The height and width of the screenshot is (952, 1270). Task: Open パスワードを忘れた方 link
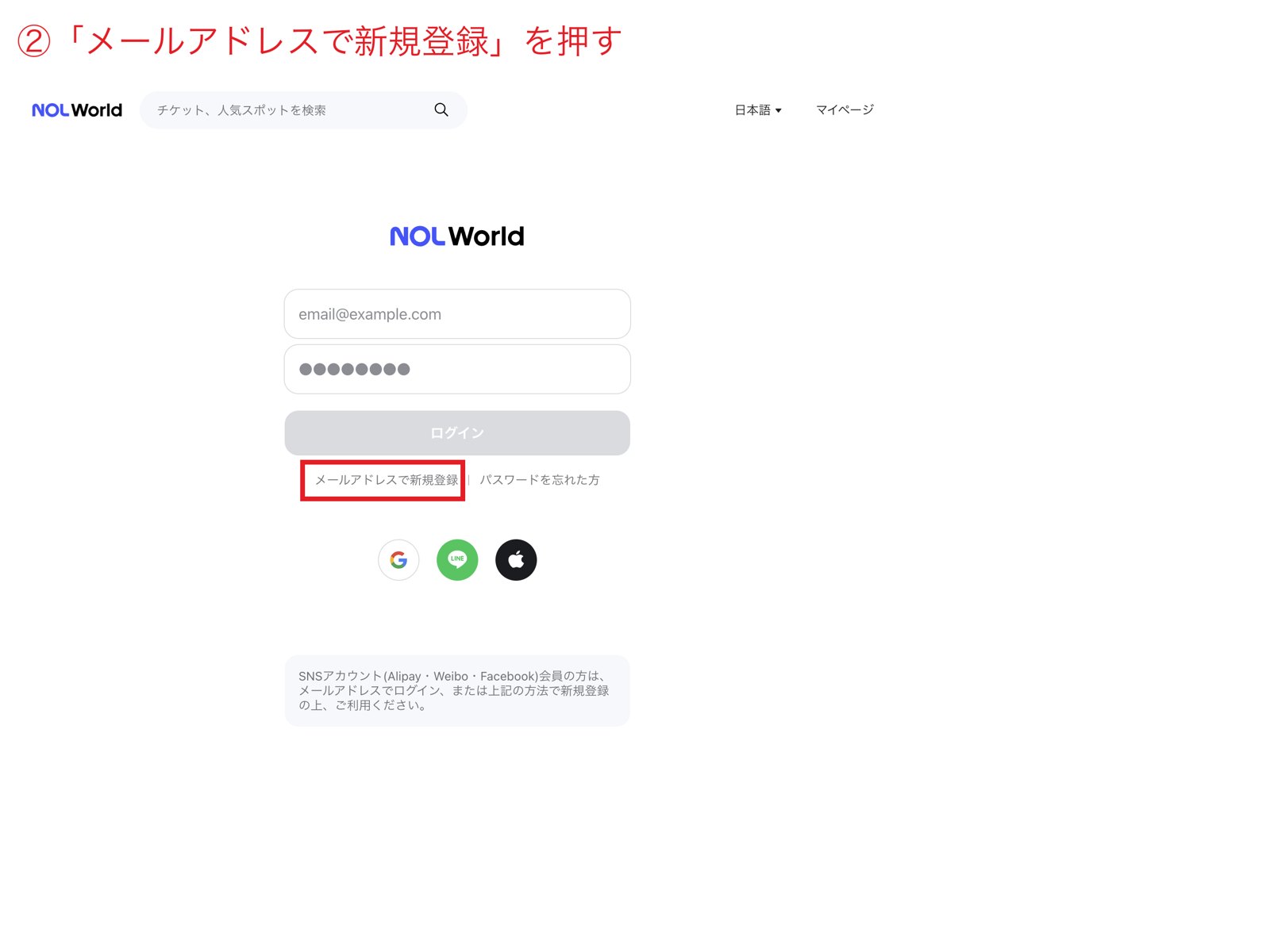[x=539, y=480]
